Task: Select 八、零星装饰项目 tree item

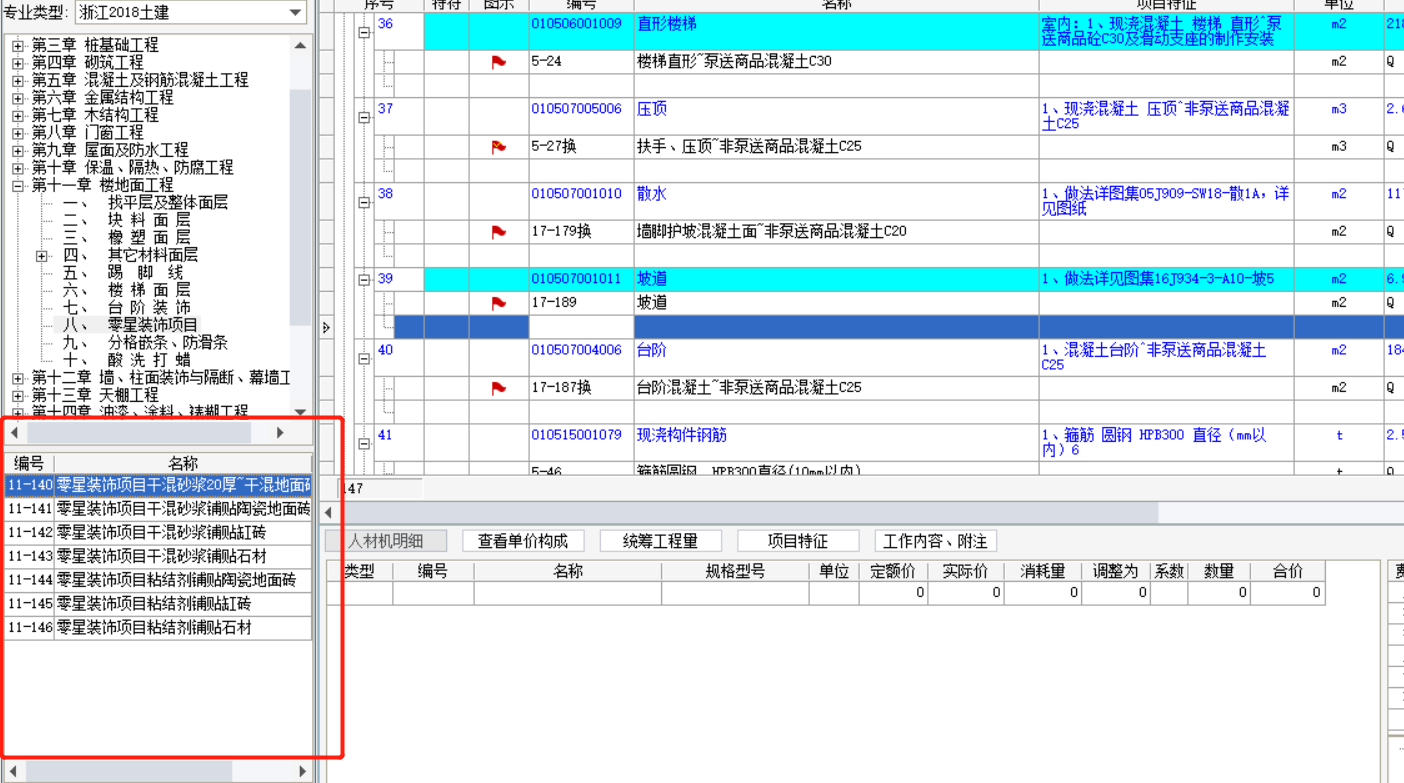Action: click(130, 325)
